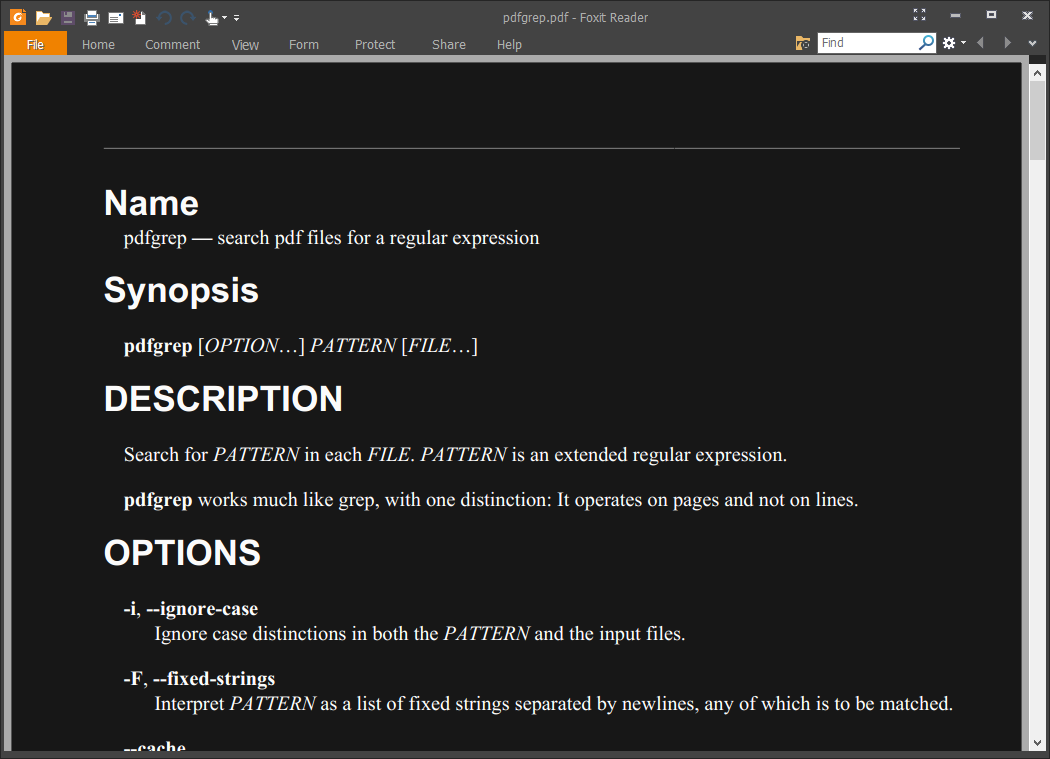
Task: Select the Hand tool icon
Action: 212,18
